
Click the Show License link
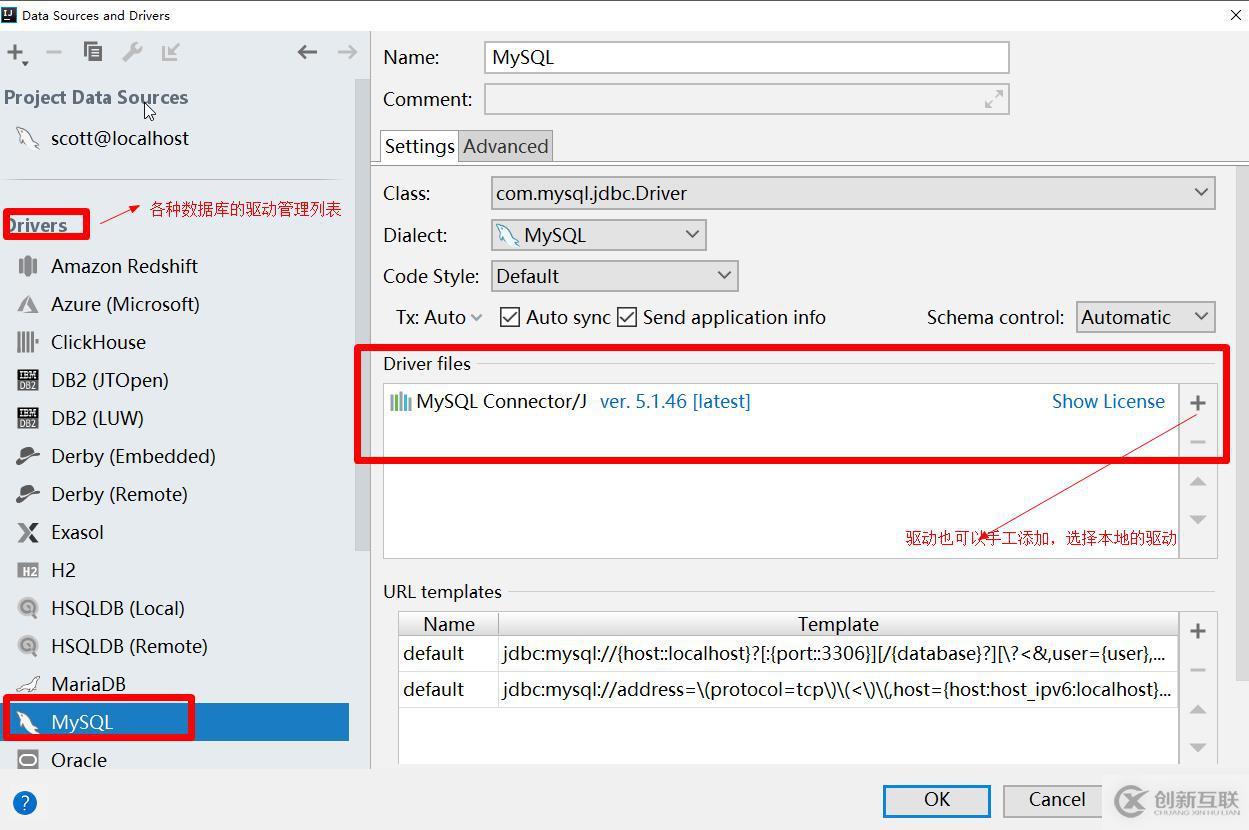[1108, 401]
